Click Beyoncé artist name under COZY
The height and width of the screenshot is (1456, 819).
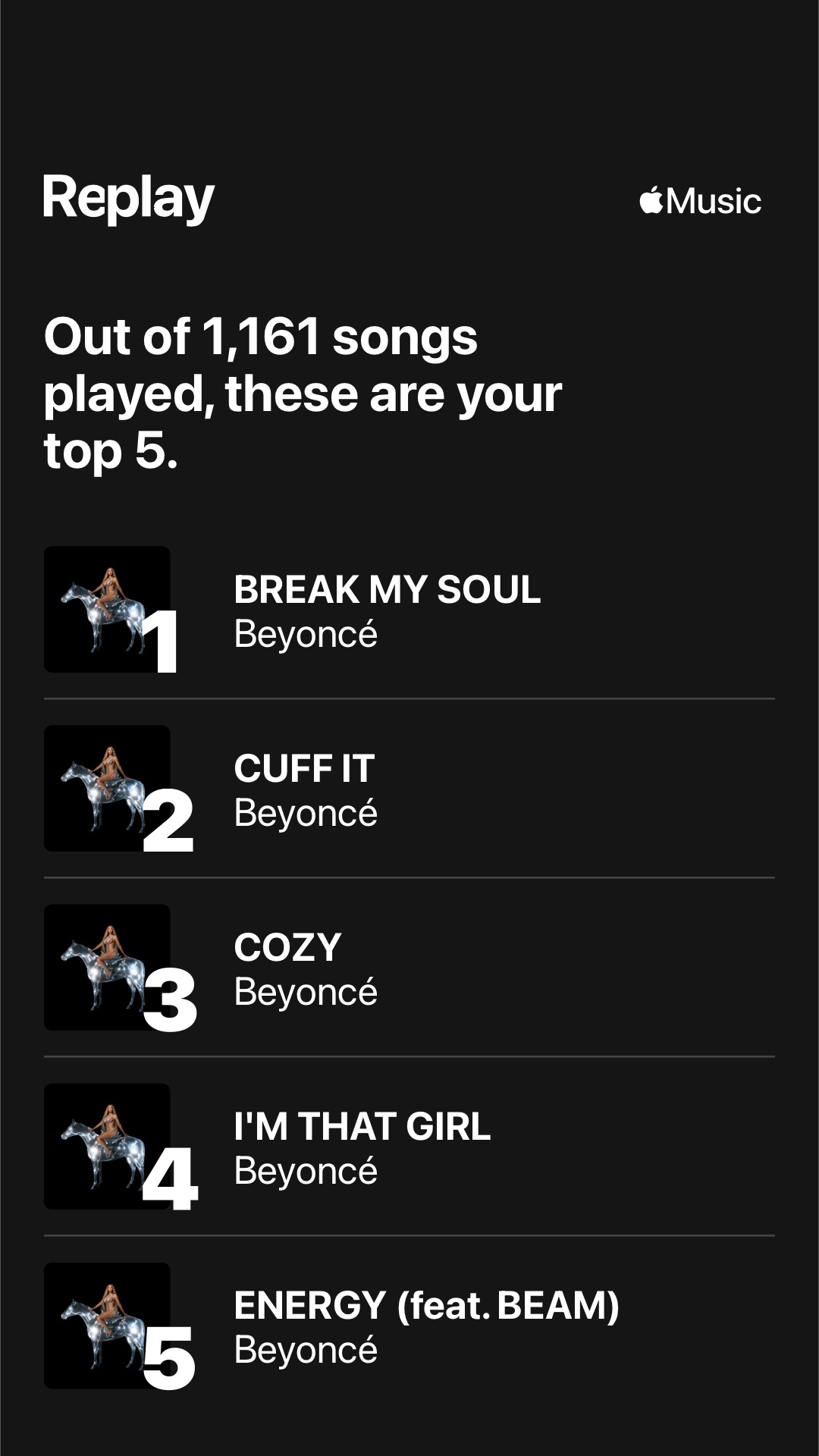[306, 992]
